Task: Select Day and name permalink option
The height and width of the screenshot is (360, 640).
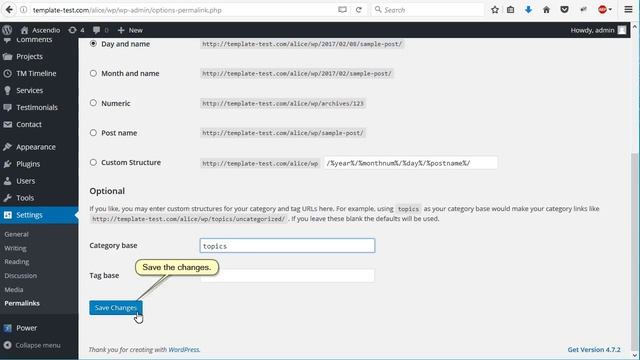Action: click(93, 43)
